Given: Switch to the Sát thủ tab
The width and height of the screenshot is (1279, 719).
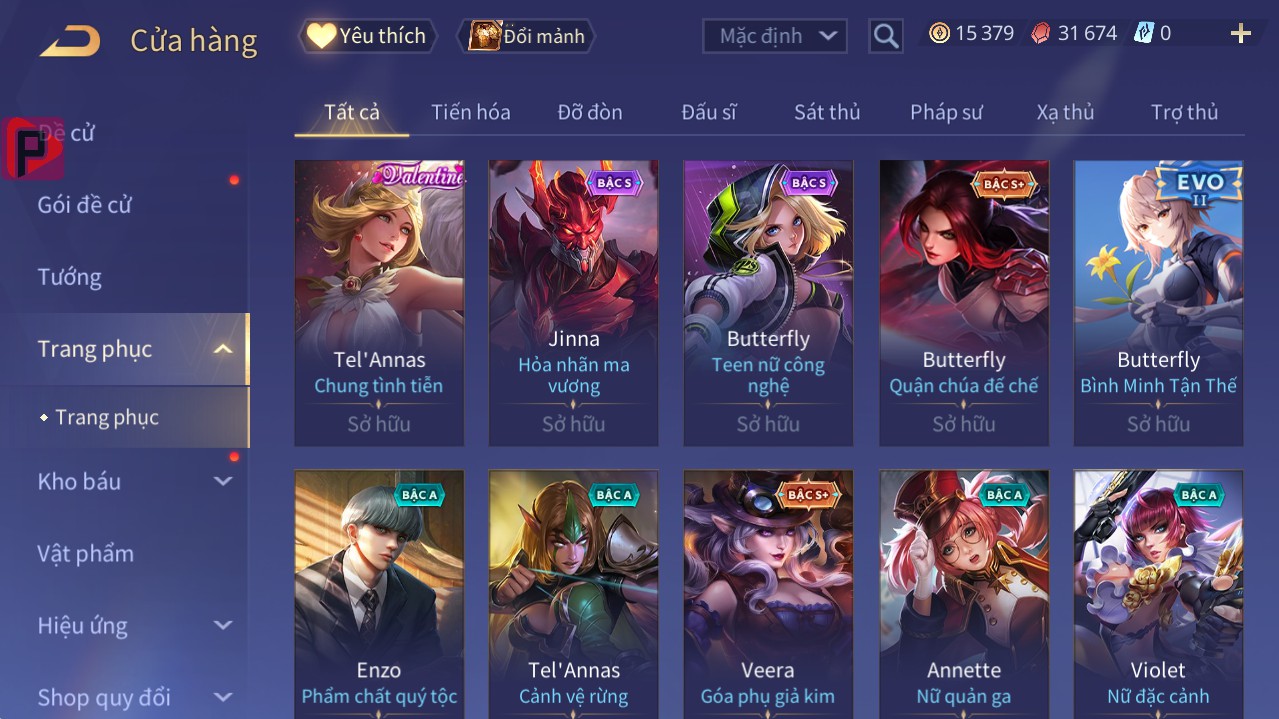Looking at the screenshot, I should coord(827,112).
